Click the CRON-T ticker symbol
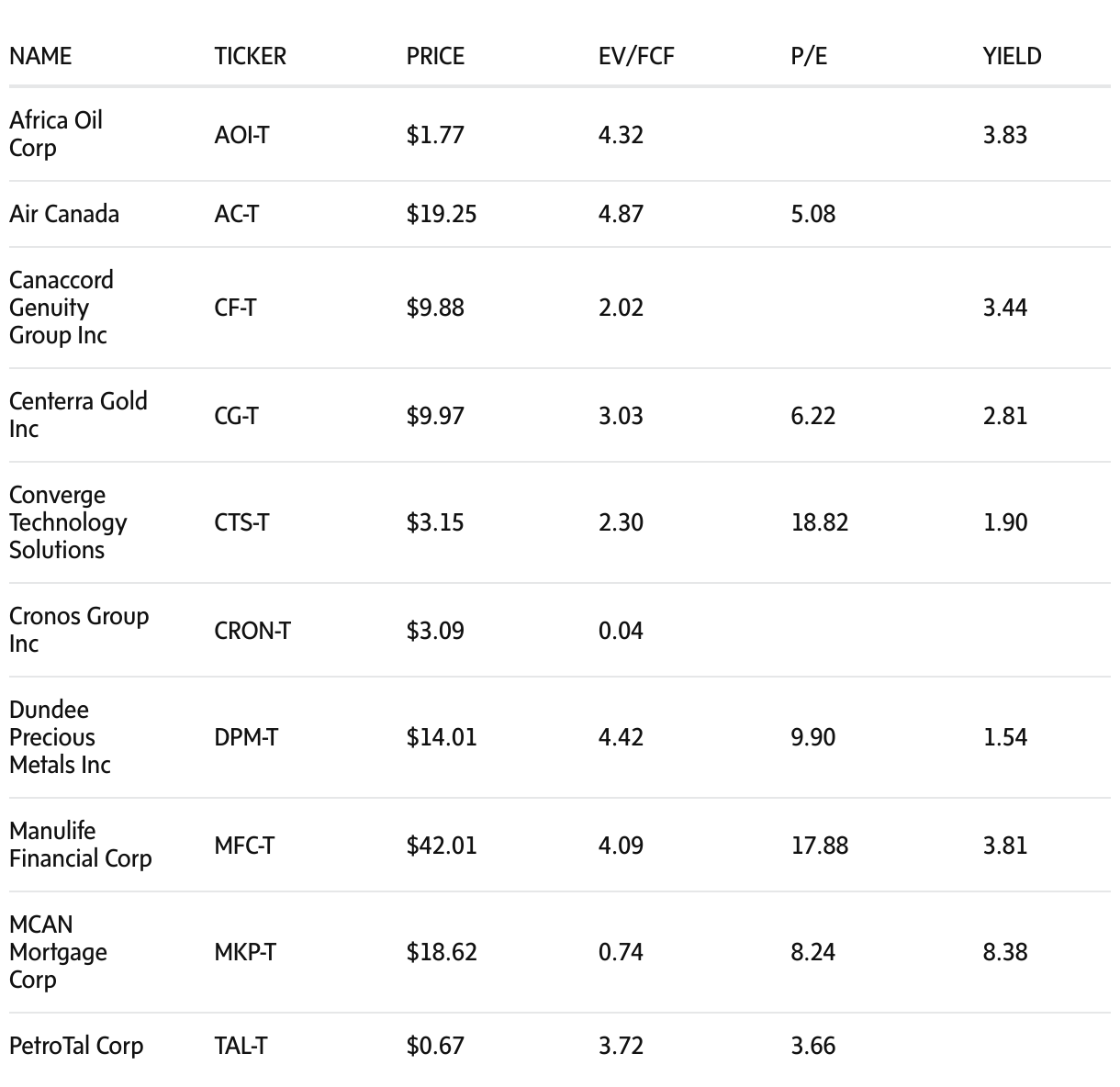The height and width of the screenshot is (1087, 1120). pyautogui.click(x=252, y=631)
